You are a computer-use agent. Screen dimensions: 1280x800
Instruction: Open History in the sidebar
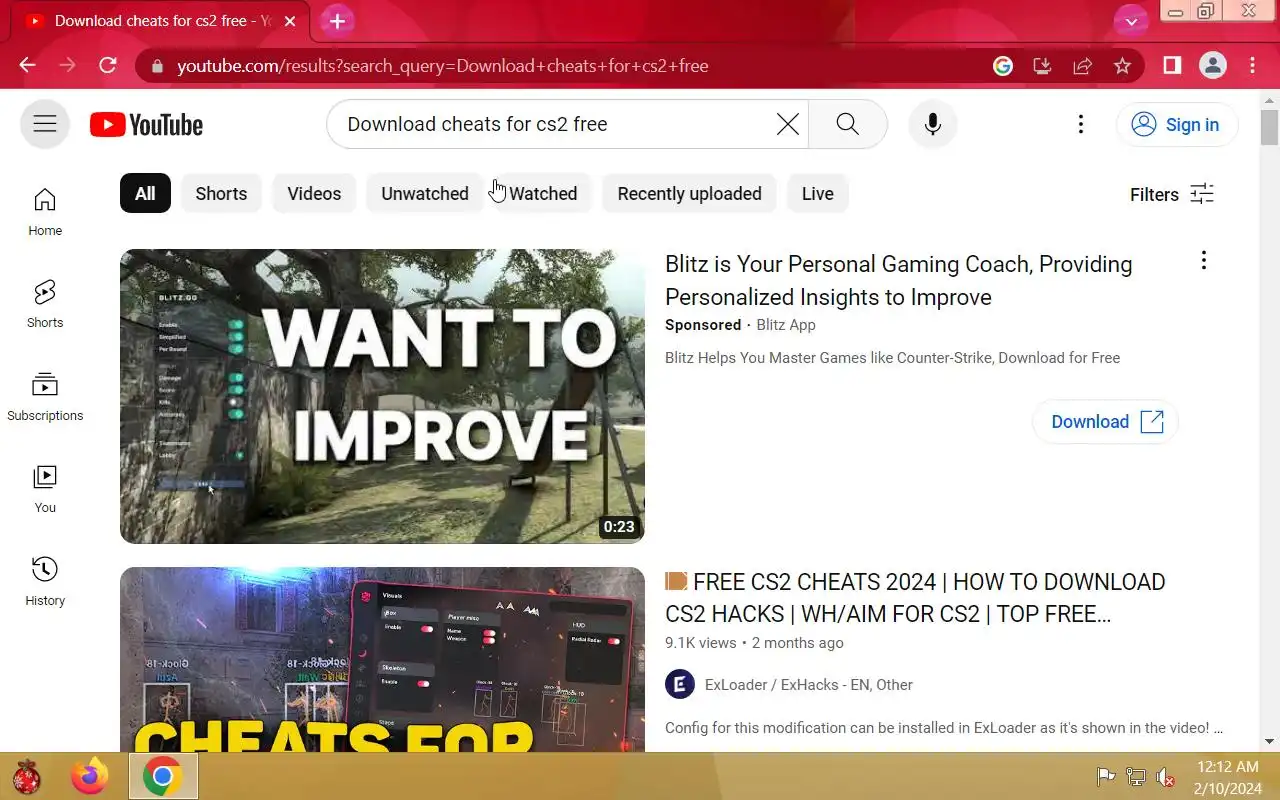(45, 582)
